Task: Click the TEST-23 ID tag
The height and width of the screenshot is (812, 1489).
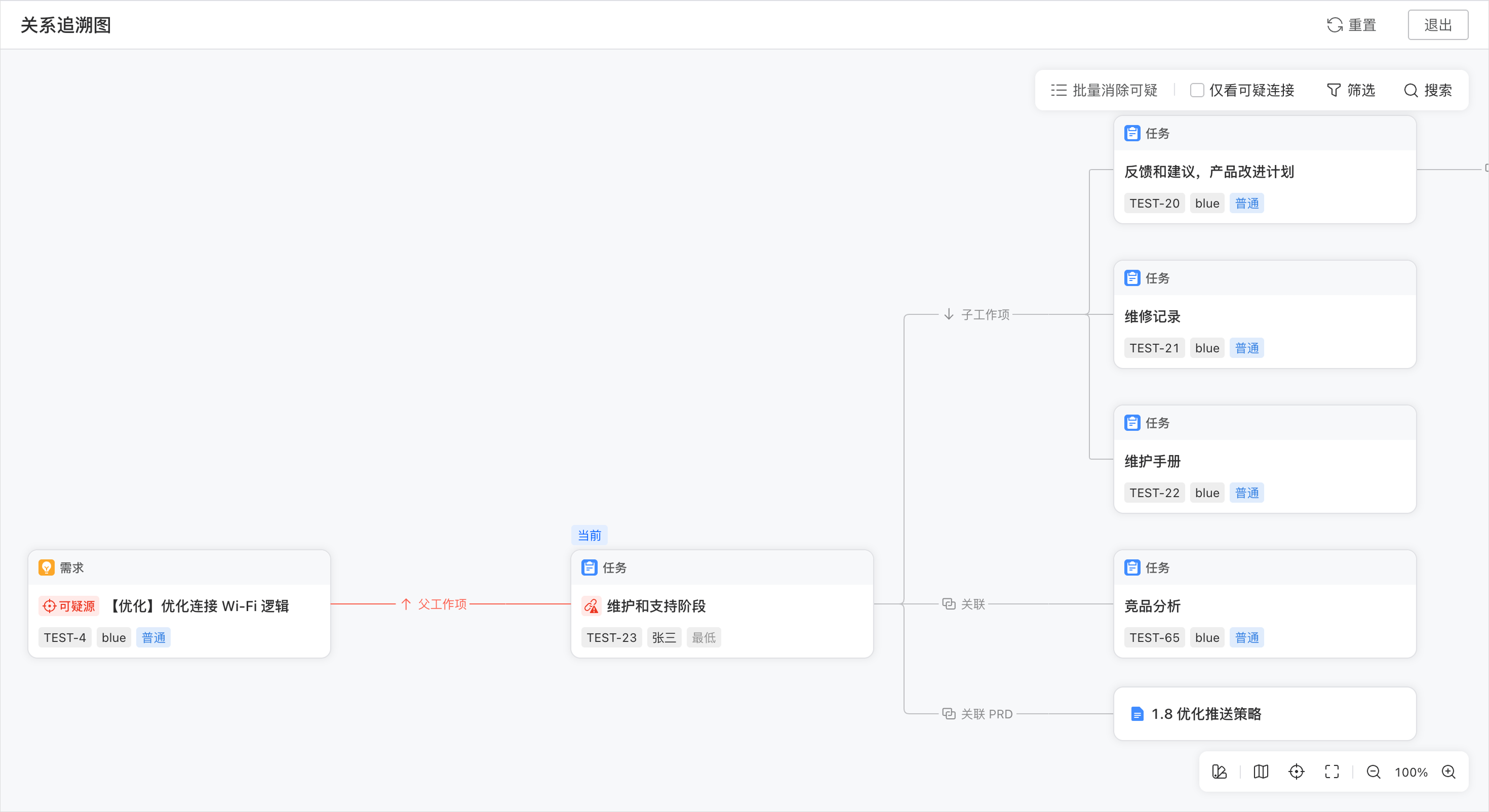Action: (612, 637)
